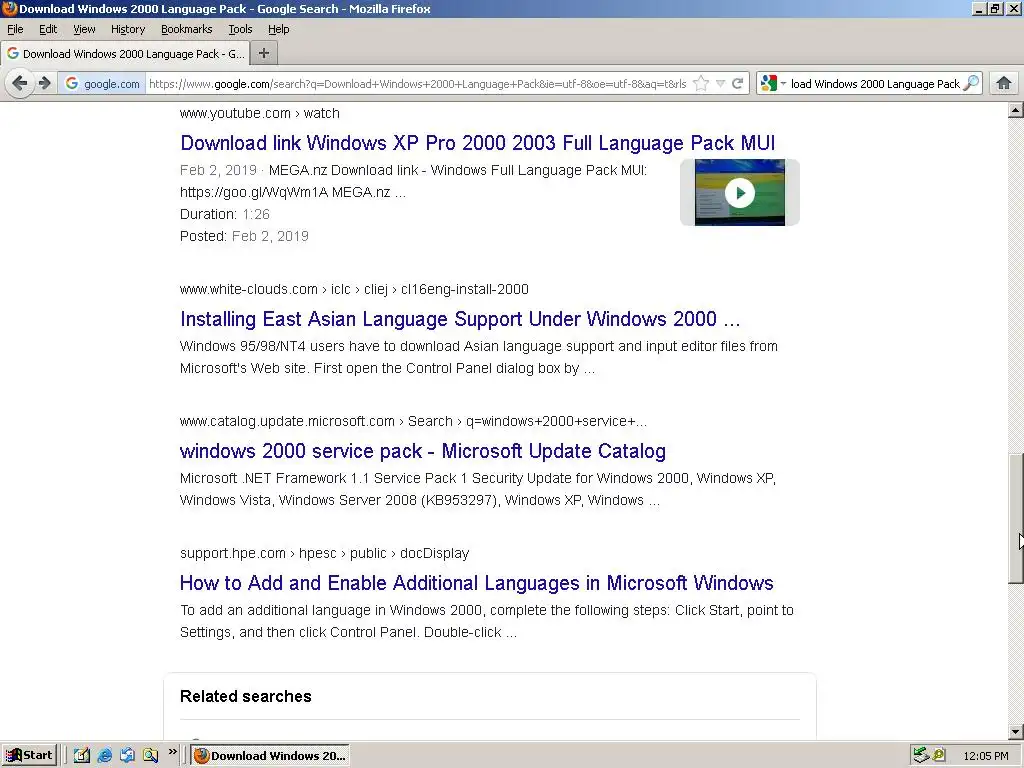Go back with the Back arrow button
1024x768 pixels.
coord(20,84)
